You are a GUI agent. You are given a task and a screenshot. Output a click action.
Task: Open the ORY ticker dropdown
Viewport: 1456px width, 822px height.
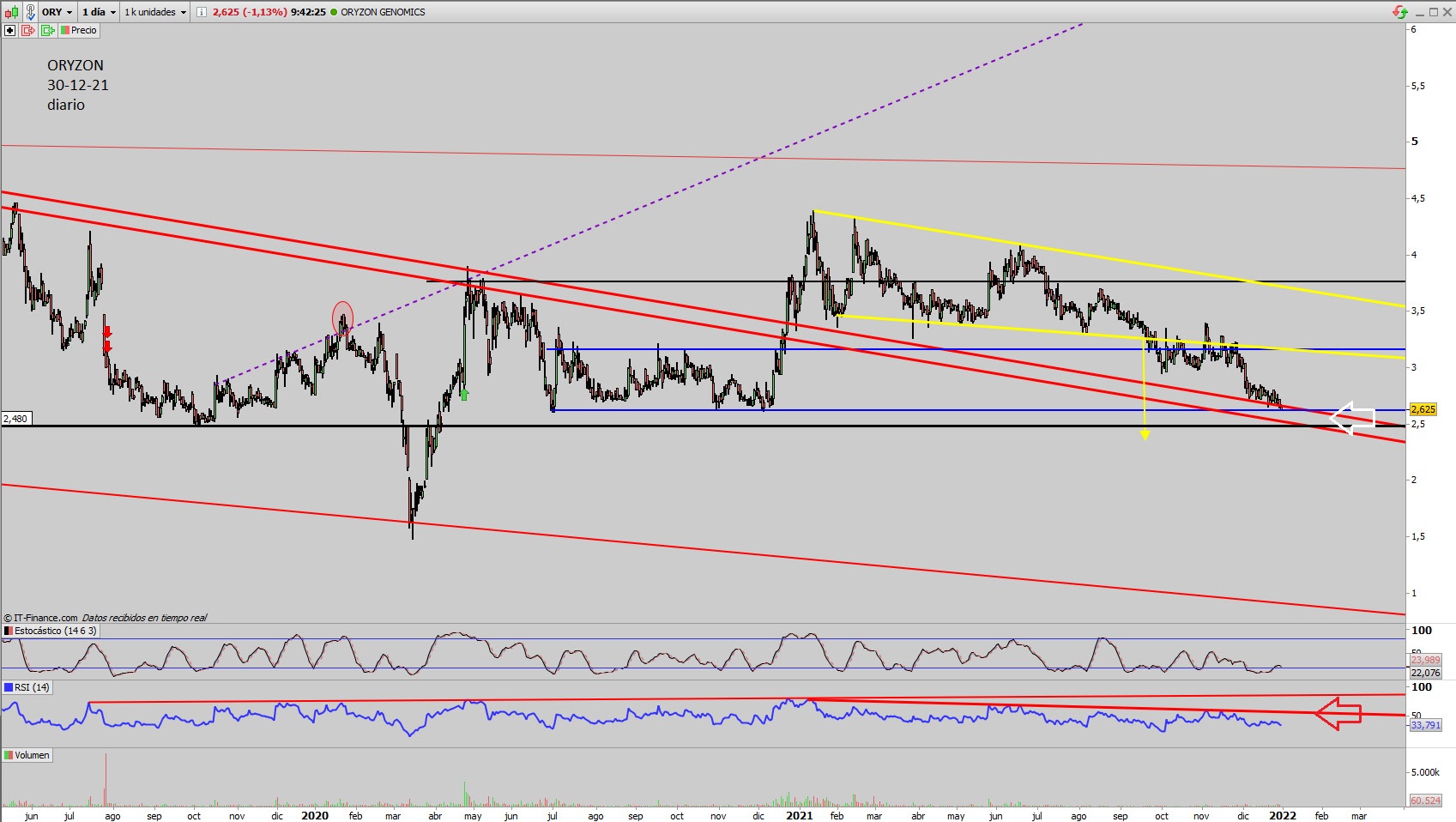click(57, 12)
